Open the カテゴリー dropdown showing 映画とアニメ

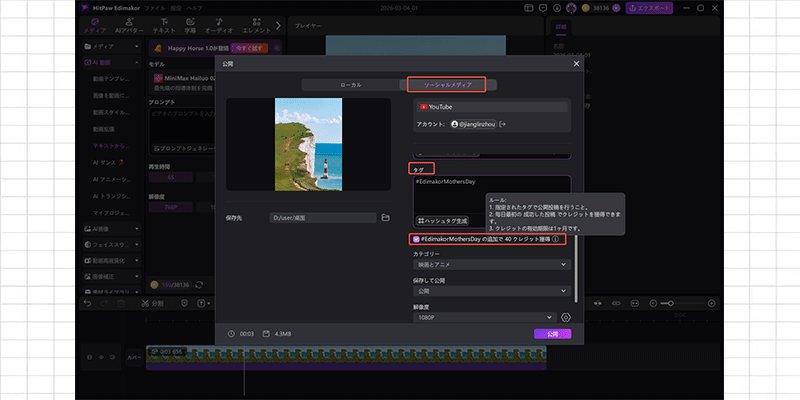[x=492, y=265]
